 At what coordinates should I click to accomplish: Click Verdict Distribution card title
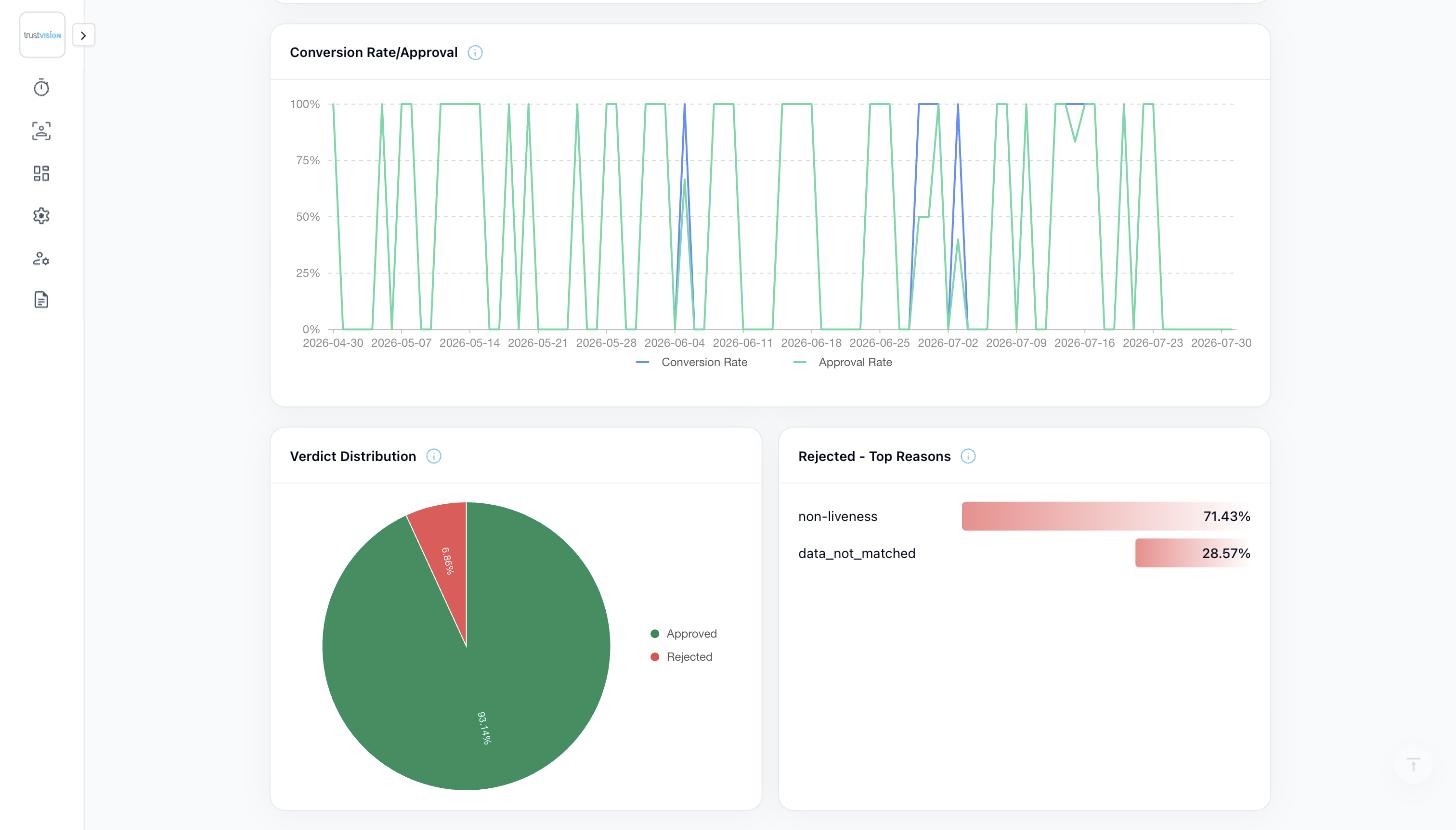(353, 456)
